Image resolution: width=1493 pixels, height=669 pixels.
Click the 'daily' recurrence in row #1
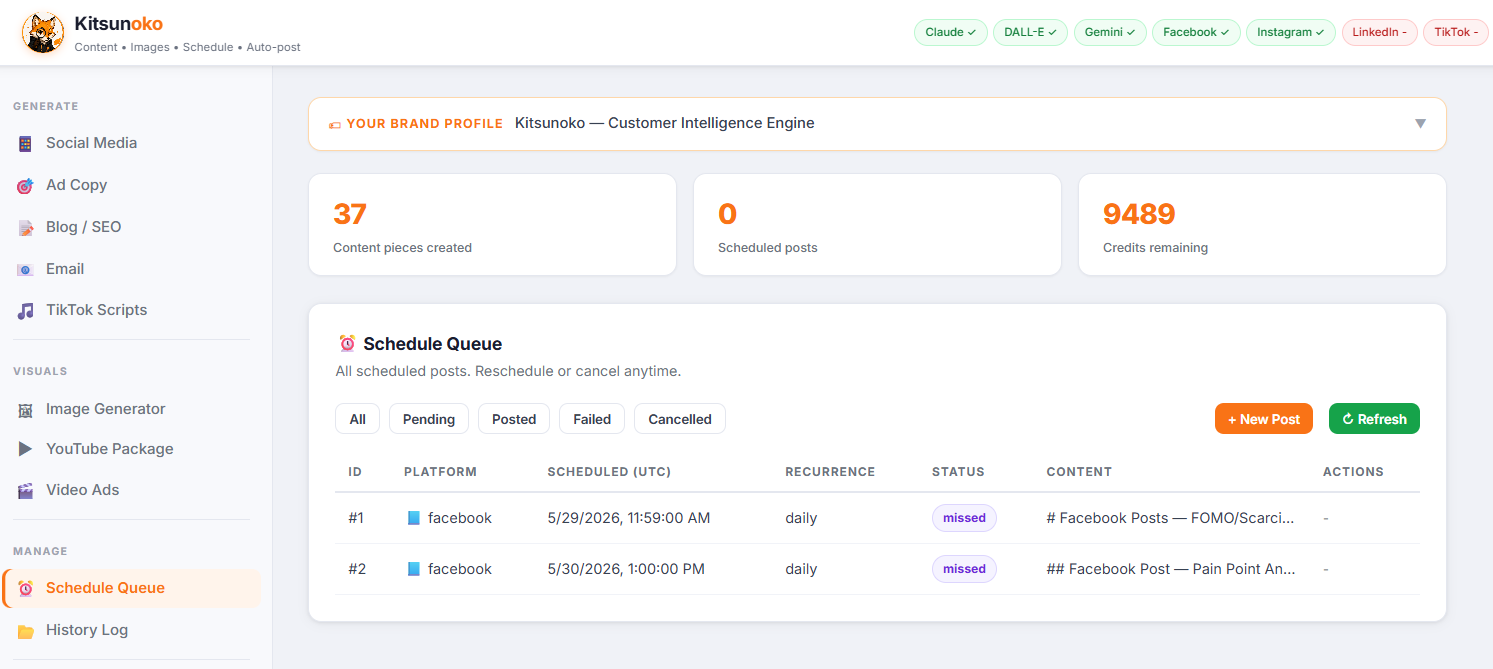point(801,518)
